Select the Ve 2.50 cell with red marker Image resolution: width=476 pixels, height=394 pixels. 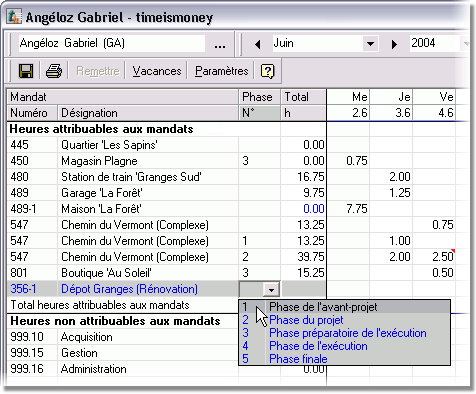coord(434,256)
